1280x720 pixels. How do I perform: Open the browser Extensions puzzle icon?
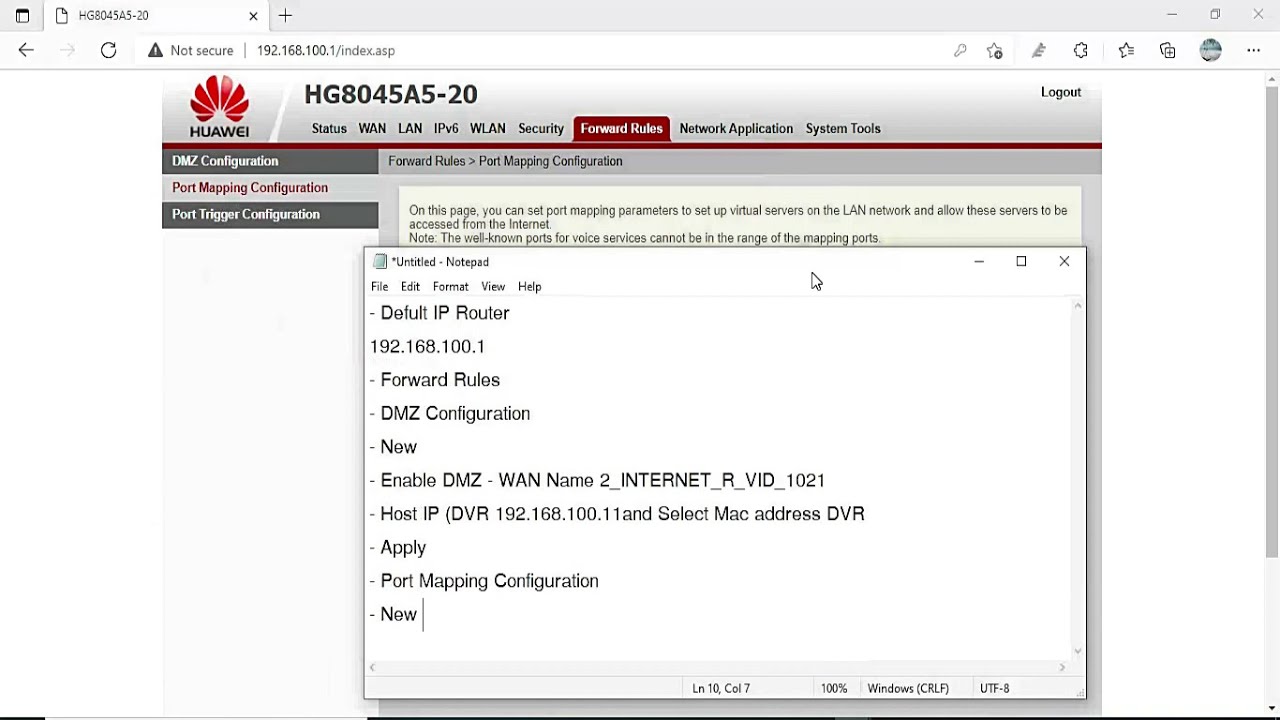point(1081,50)
